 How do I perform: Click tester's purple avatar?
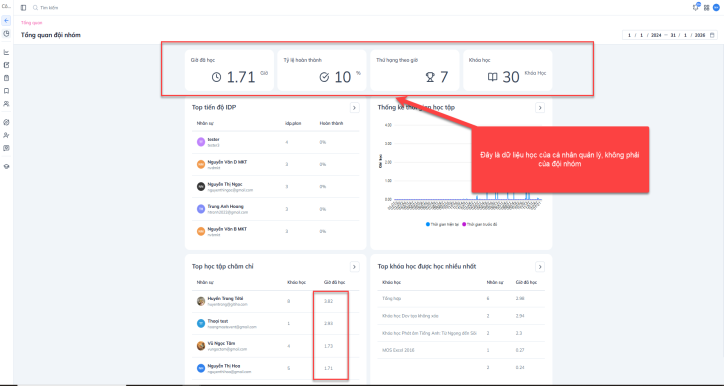pos(201,142)
